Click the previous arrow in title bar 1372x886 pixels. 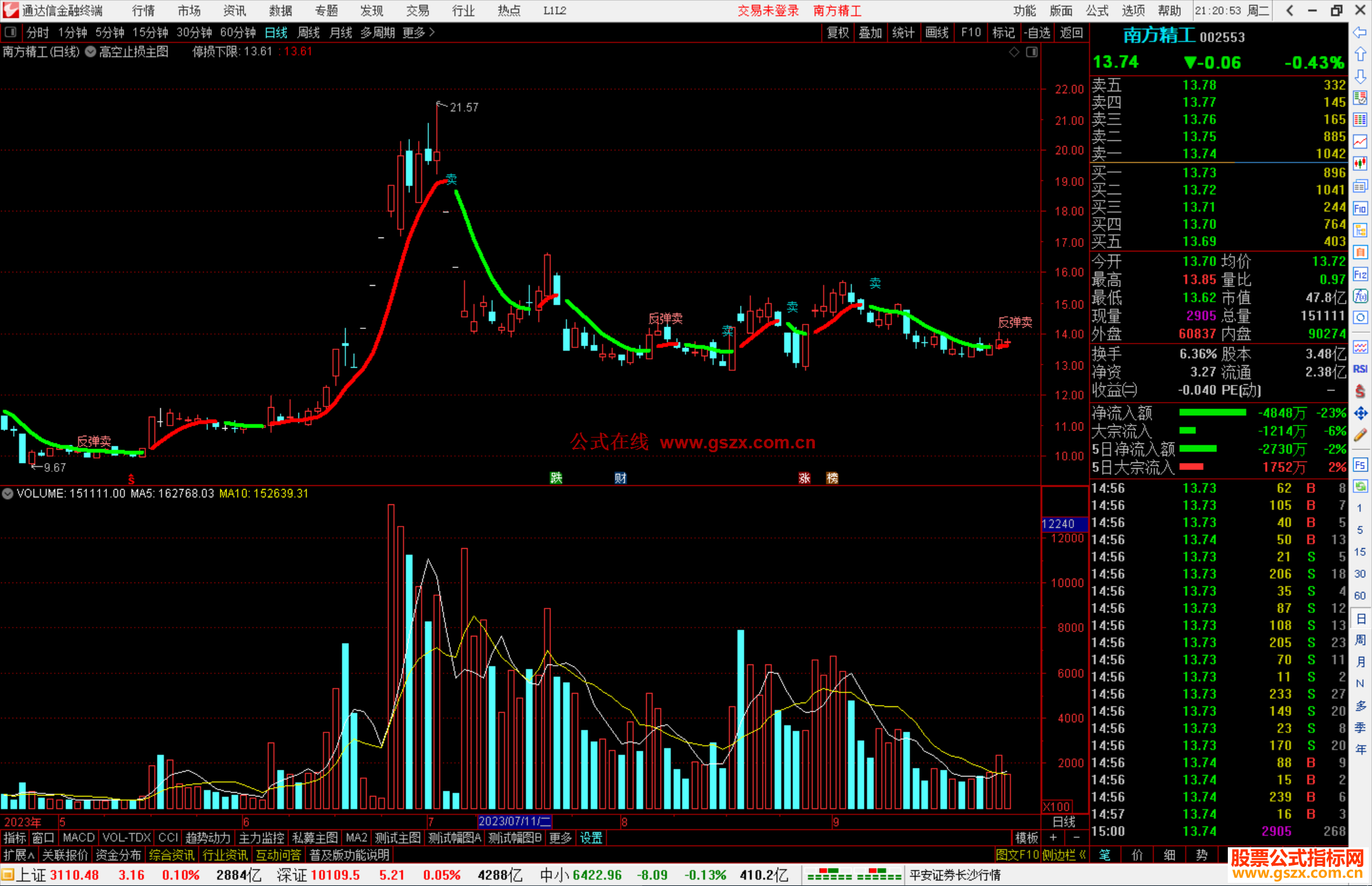[1289, 10]
